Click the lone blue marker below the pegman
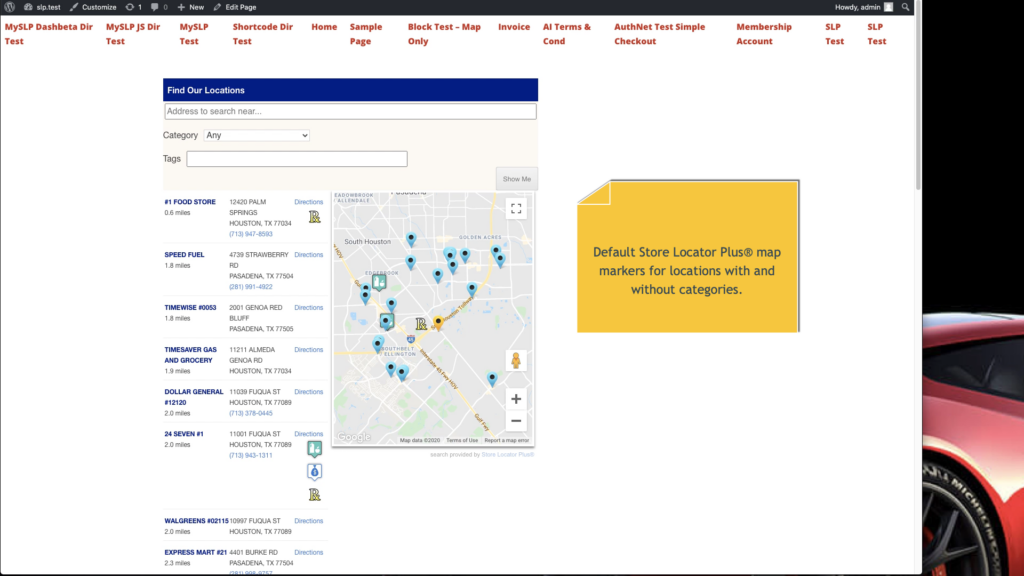The width and height of the screenshot is (1024, 576). [492, 378]
